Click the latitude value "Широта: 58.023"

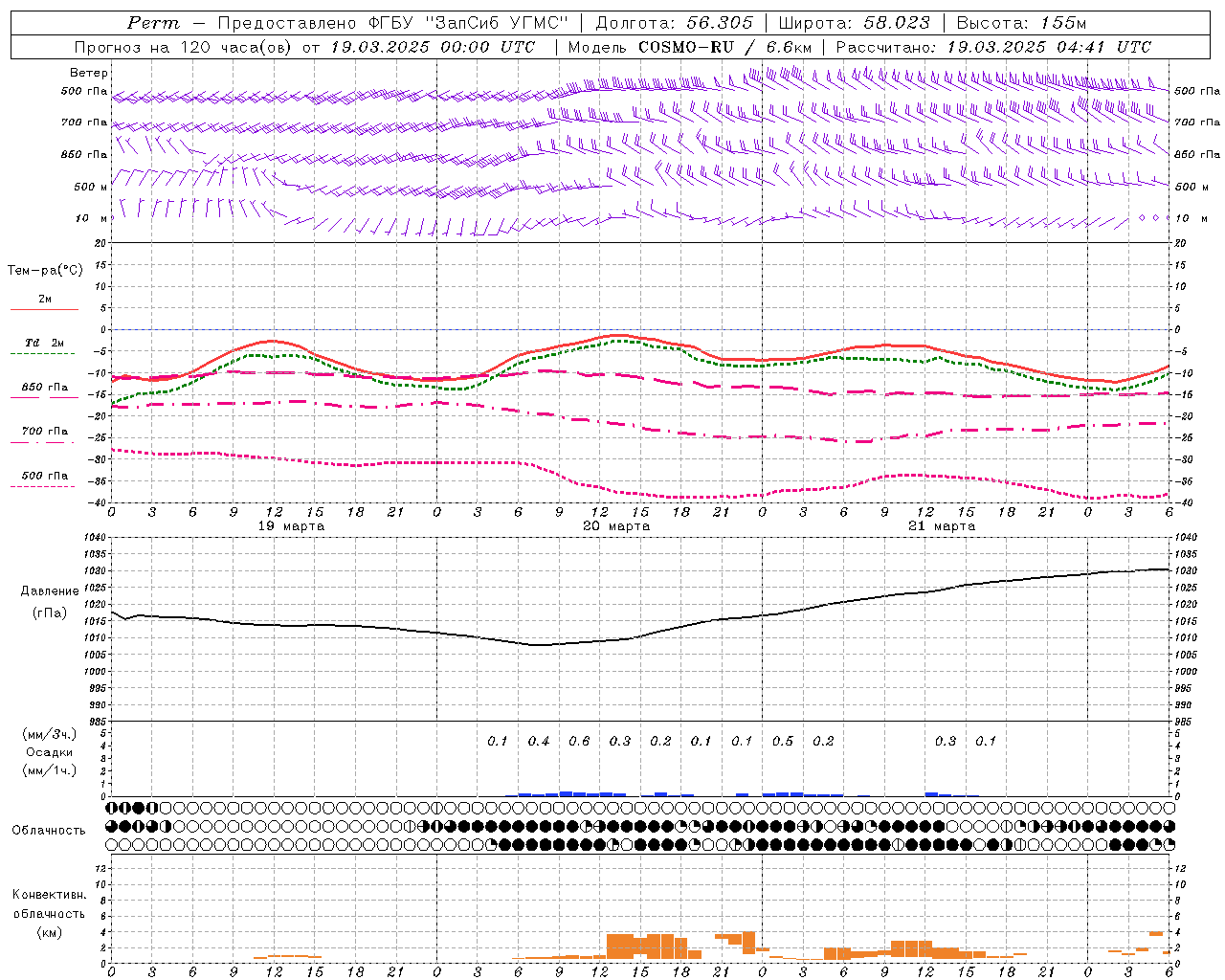click(855, 23)
